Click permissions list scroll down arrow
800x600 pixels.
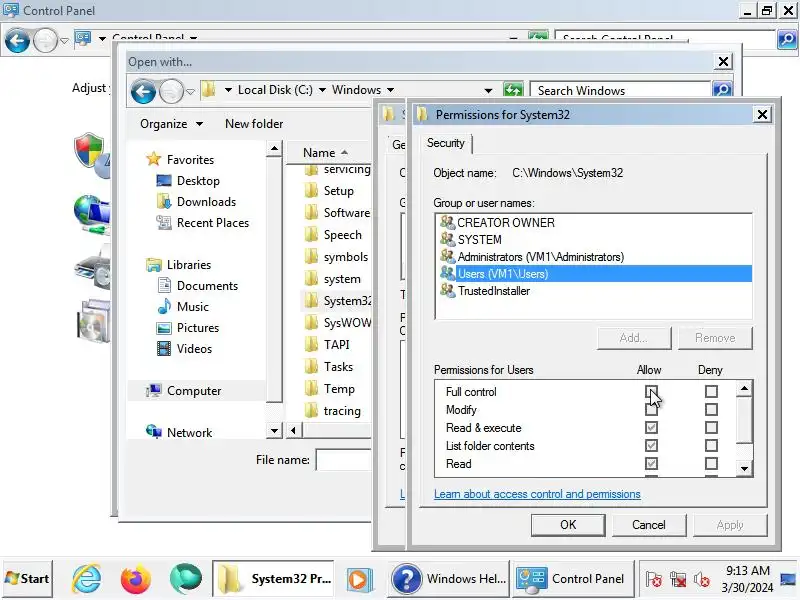pyautogui.click(x=744, y=468)
